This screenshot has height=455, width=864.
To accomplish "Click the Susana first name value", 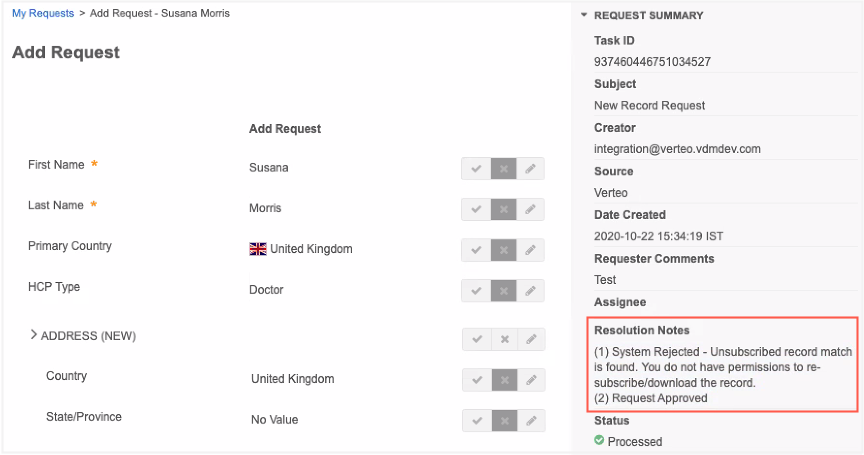I will click(x=268, y=168).
